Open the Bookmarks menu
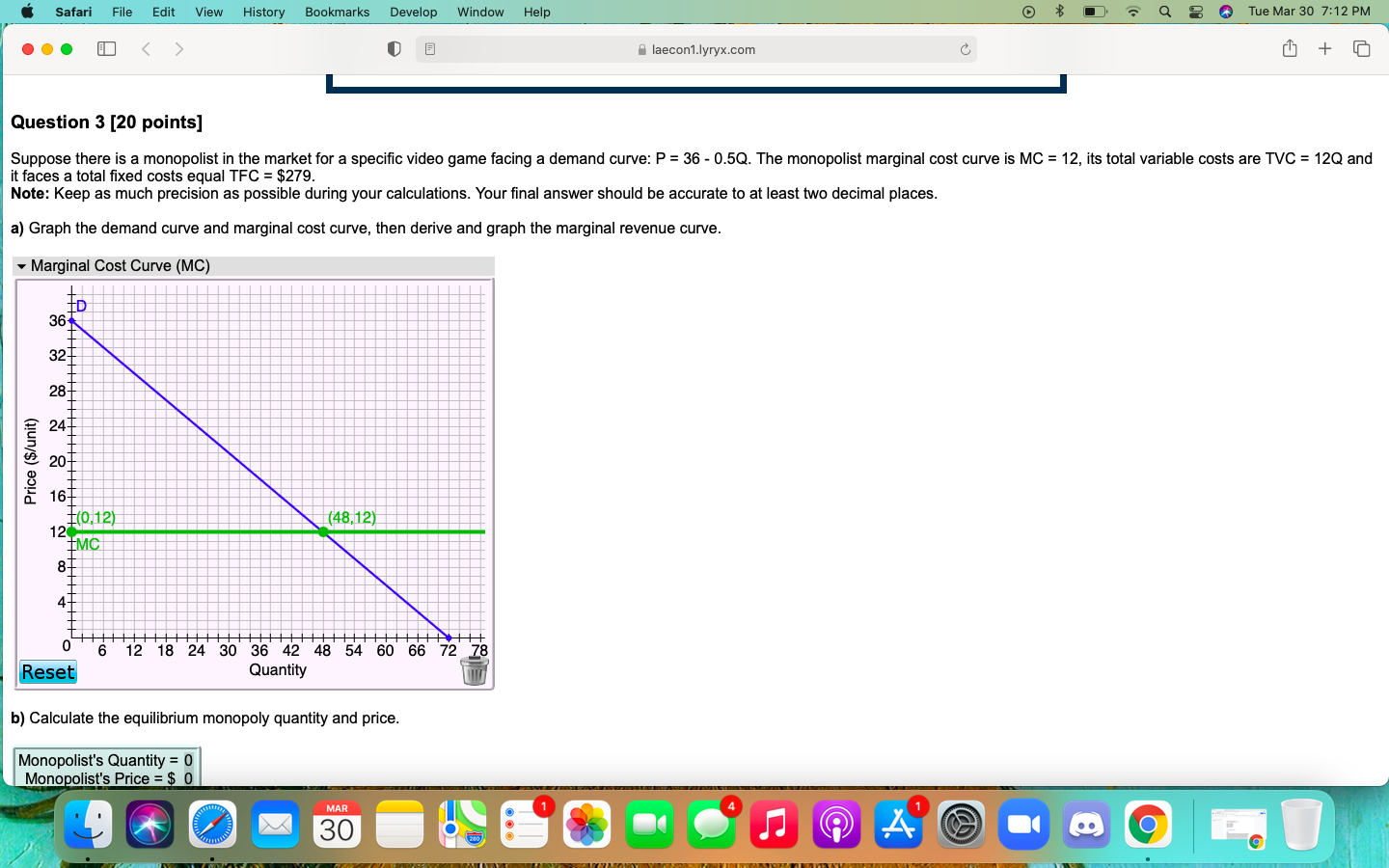The height and width of the screenshot is (868, 1389). pyautogui.click(x=337, y=12)
